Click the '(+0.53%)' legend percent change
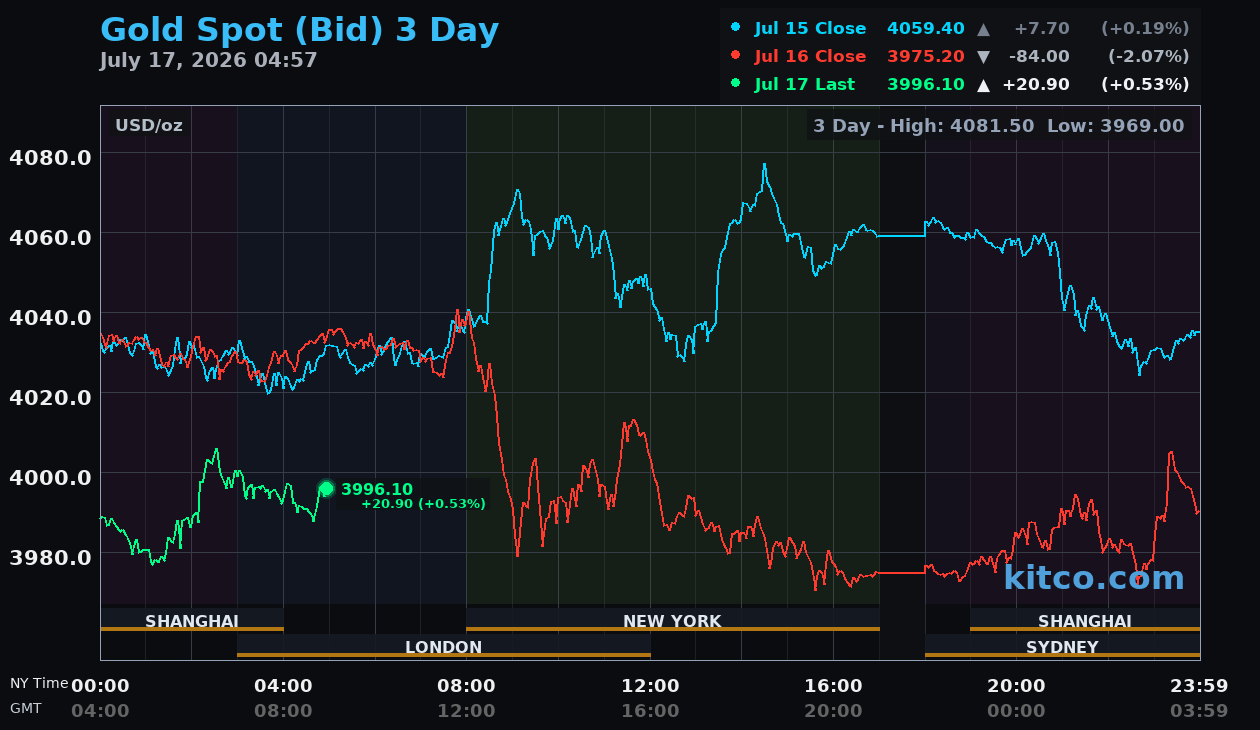Image resolution: width=1260 pixels, height=730 pixels. click(x=1145, y=84)
